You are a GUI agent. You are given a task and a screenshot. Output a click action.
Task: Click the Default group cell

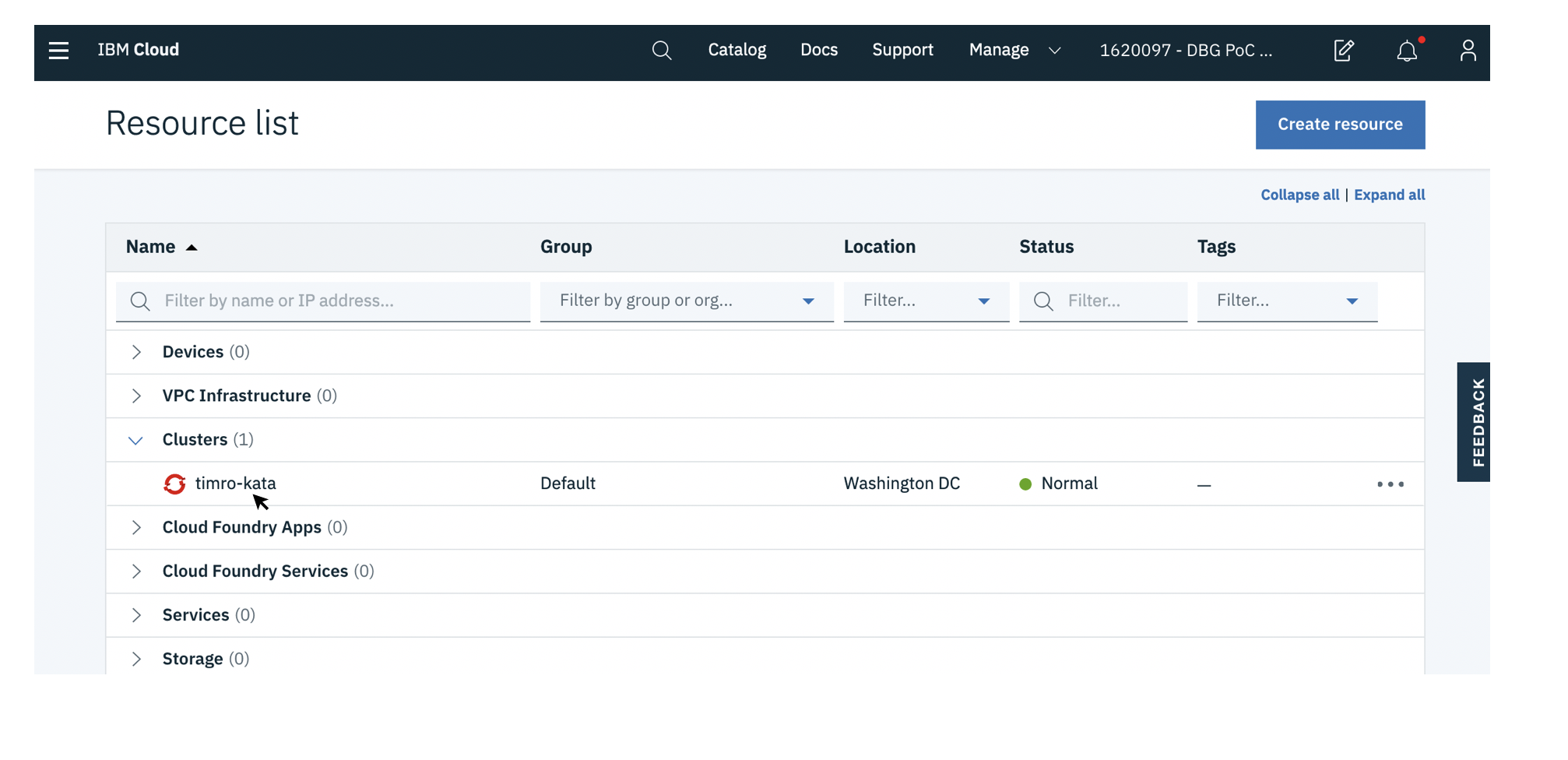pyautogui.click(x=568, y=483)
